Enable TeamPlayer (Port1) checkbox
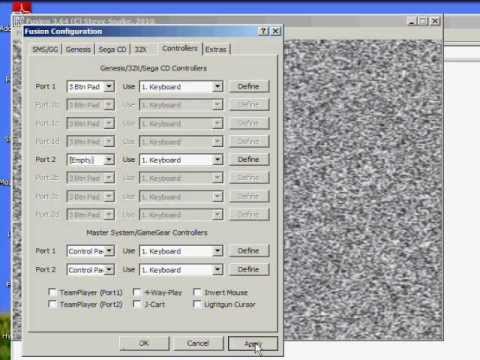This screenshot has width=480, height=360. click(x=52, y=292)
